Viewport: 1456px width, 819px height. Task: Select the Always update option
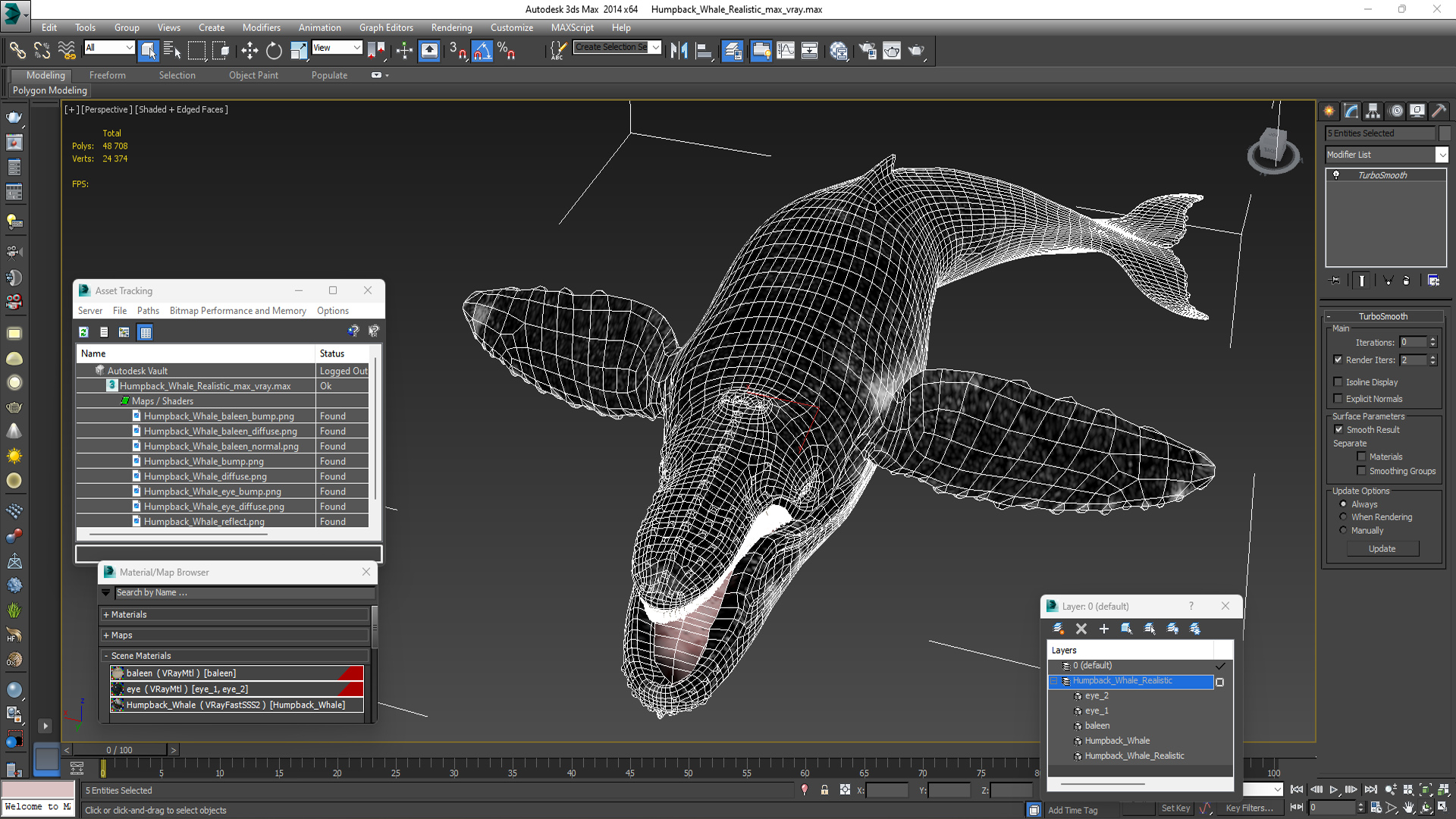(1343, 504)
